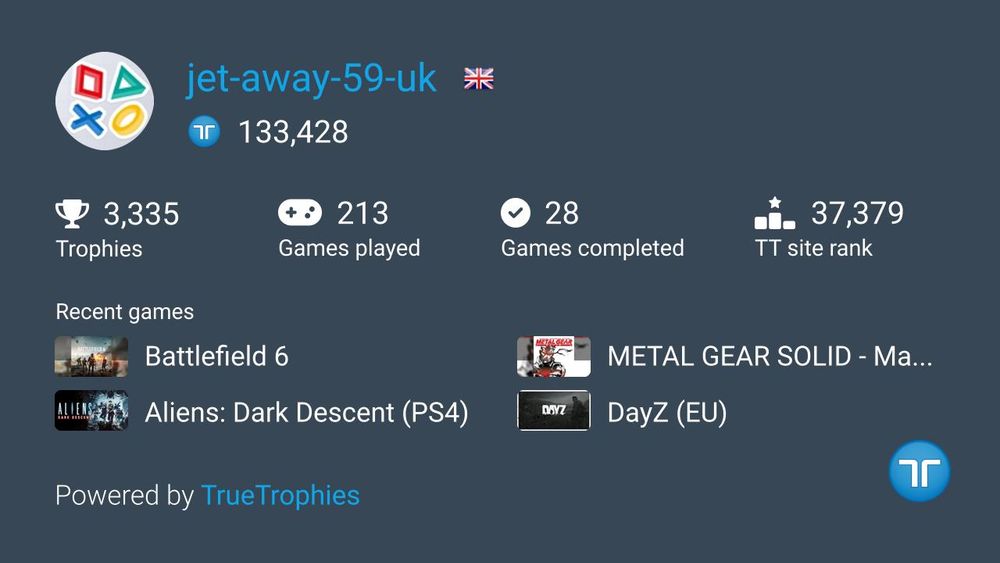
Task: Open the Battlefield 6 game title
Action: point(217,356)
